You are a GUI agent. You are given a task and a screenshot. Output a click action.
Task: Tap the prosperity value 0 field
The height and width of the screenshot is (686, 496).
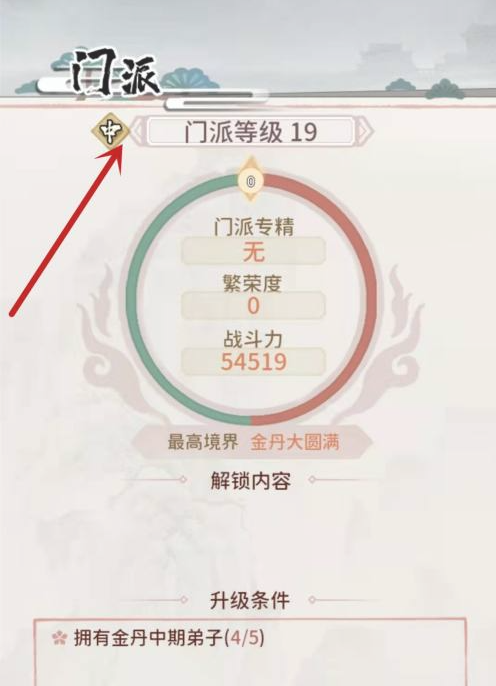(x=253, y=305)
